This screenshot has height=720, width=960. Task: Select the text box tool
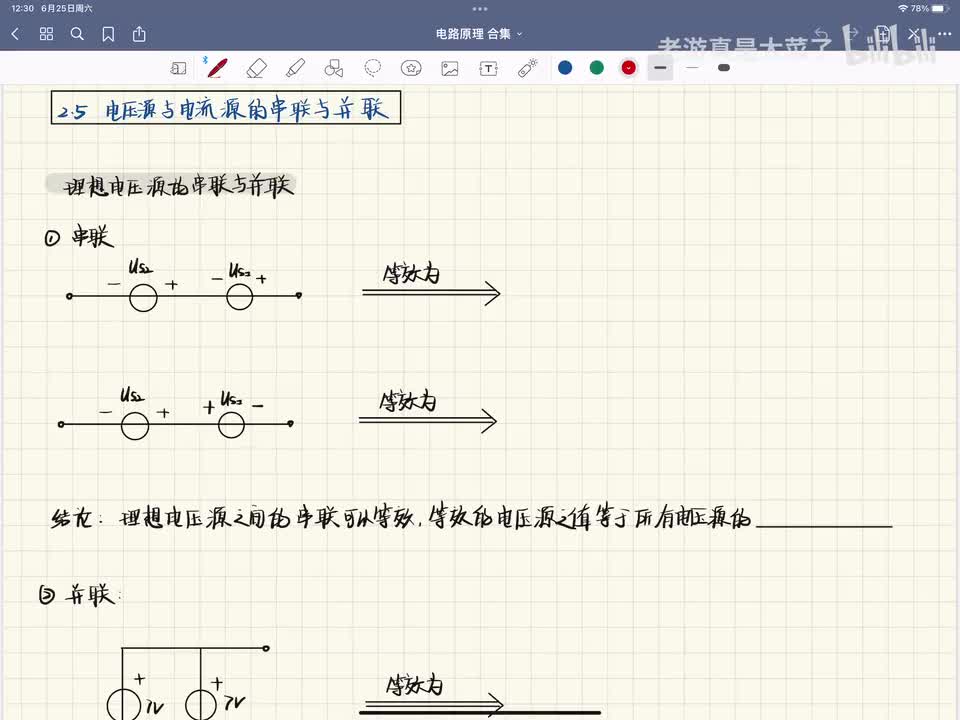489,68
